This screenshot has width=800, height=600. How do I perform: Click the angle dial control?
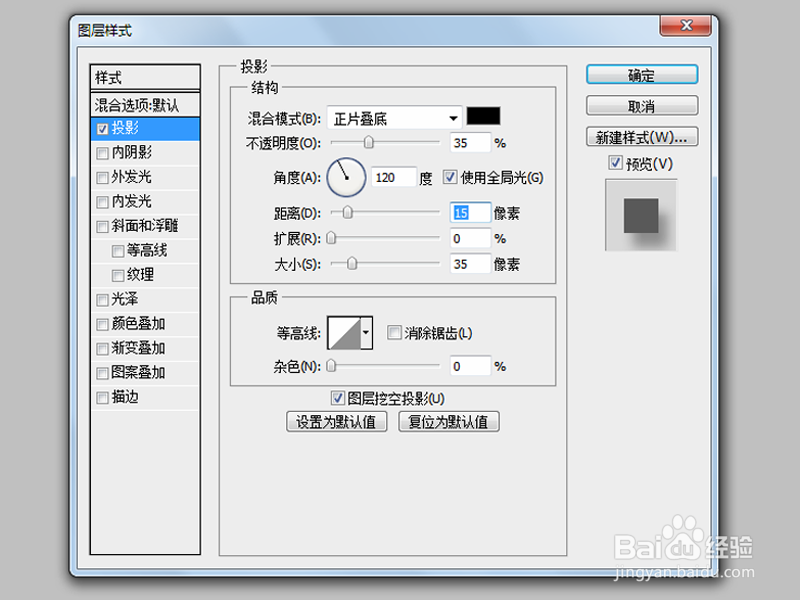345,176
